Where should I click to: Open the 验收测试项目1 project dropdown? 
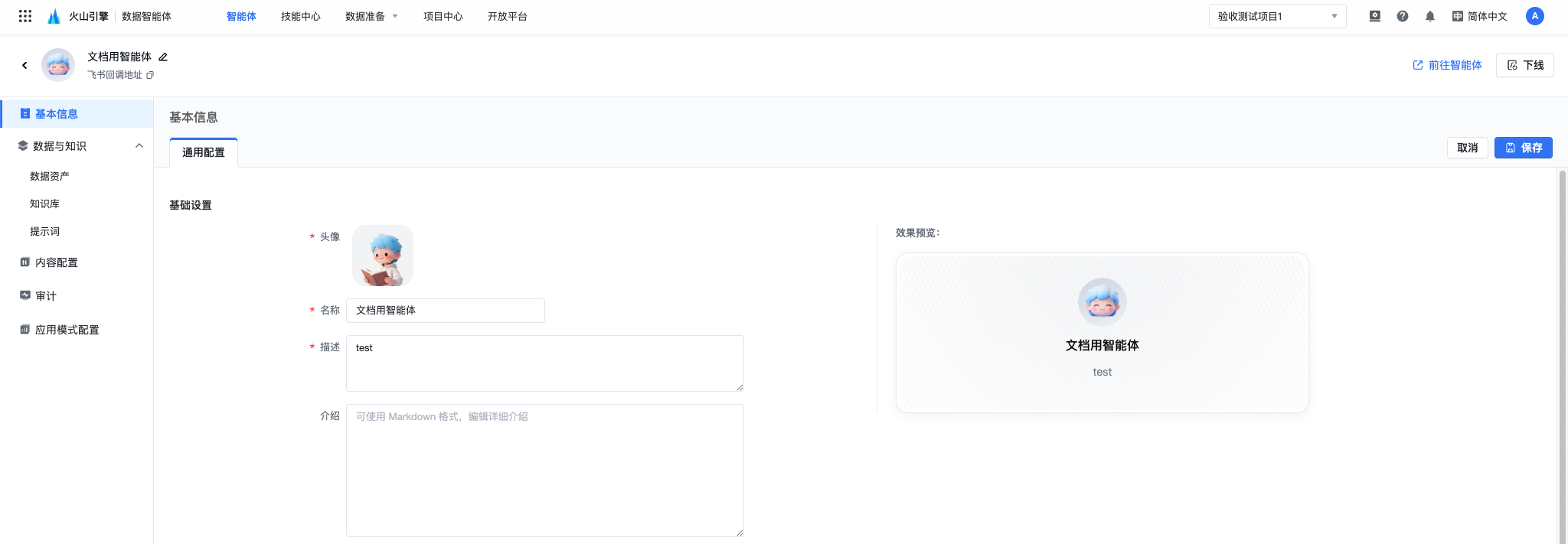coord(1277,16)
